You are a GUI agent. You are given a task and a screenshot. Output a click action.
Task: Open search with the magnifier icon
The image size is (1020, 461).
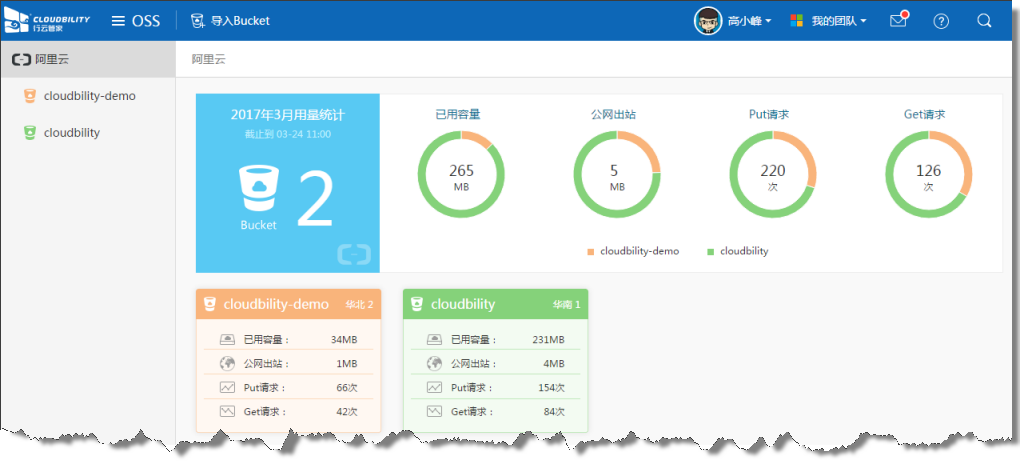pyautogui.click(x=984, y=21)
